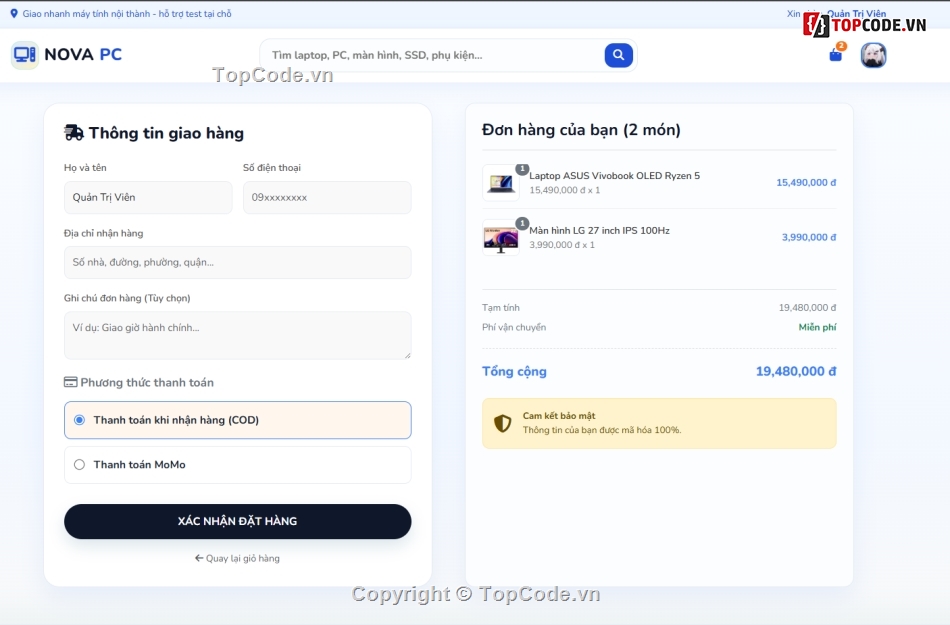This screenshot has height=625, width=950.
Task: Click the Laptop ASUS Vivobook thumbnail
Action: (x=501, y=182)
